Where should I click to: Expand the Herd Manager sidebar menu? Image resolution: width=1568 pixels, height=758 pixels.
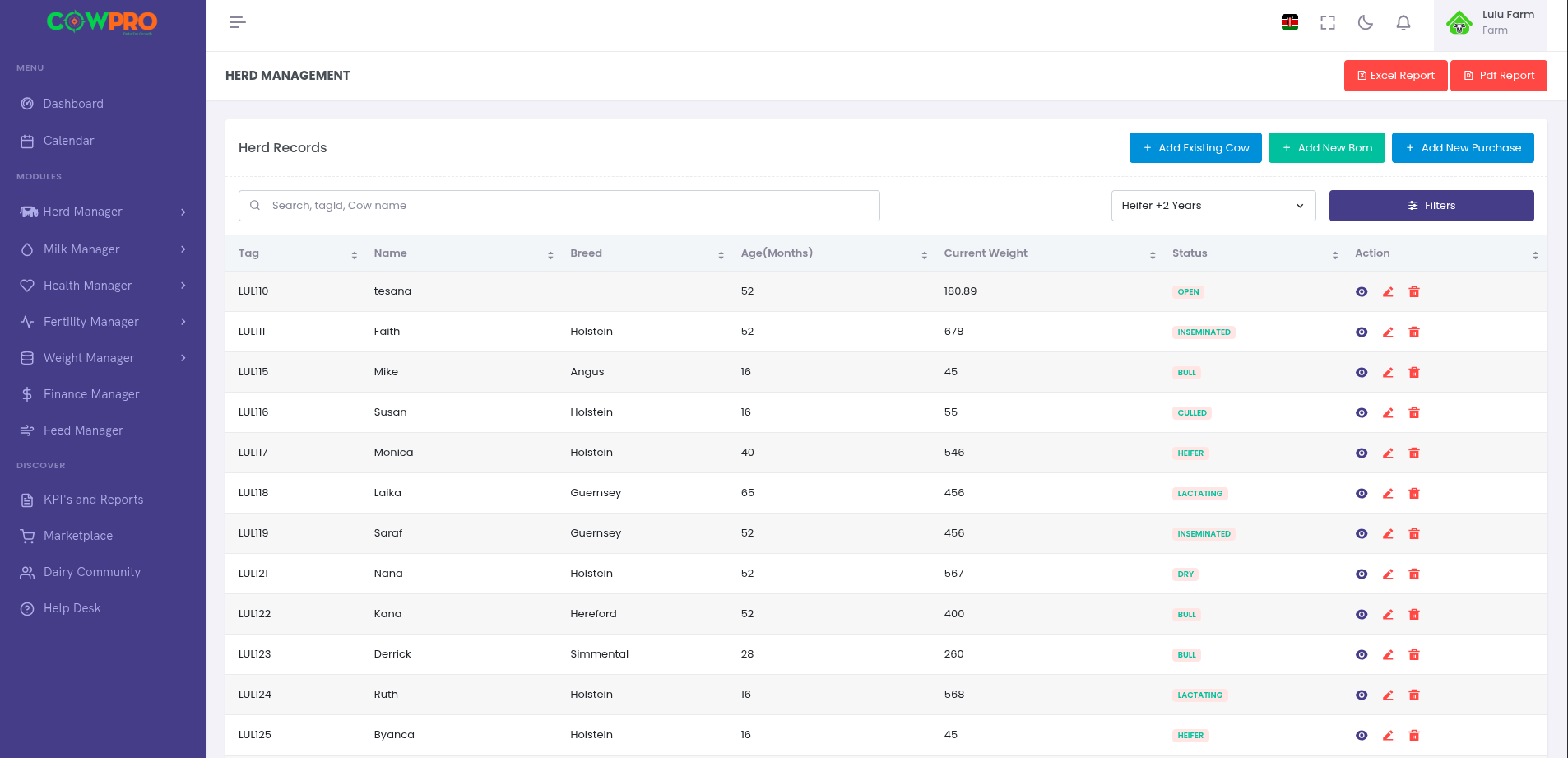click(x=103, y=212)
